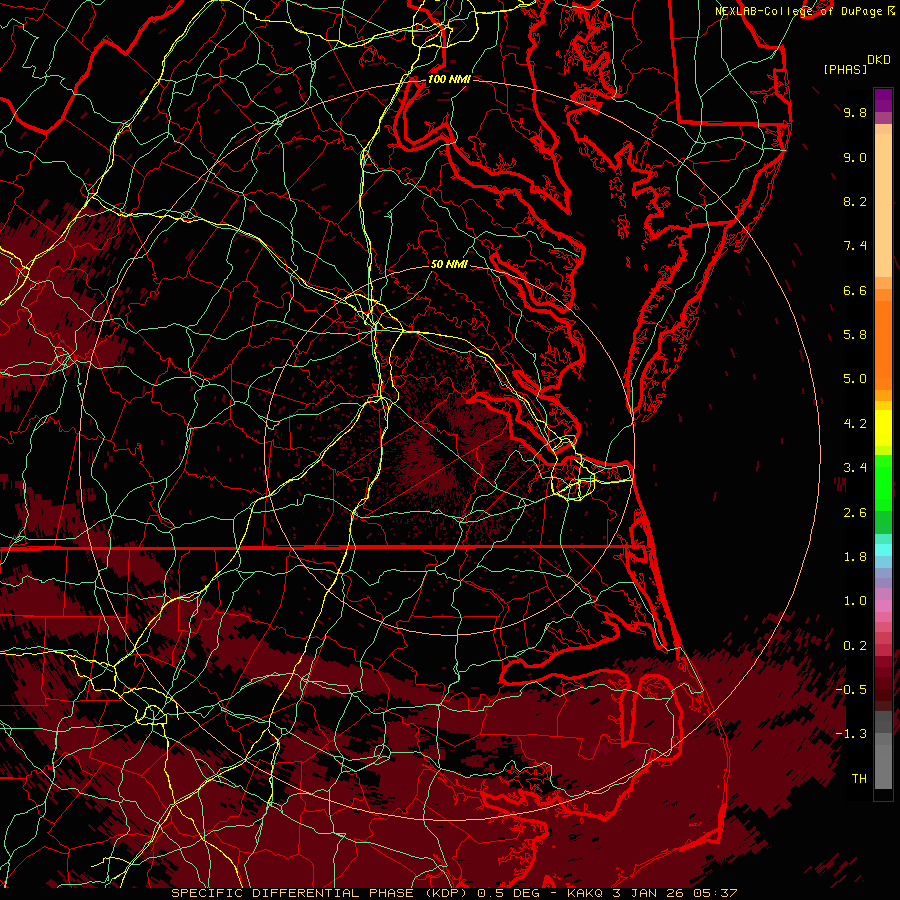The height and width of the screenshot is (900, 900).
Task: Click the 4.2 scale value
Action: pyautogui.click(x=855, y=424)
